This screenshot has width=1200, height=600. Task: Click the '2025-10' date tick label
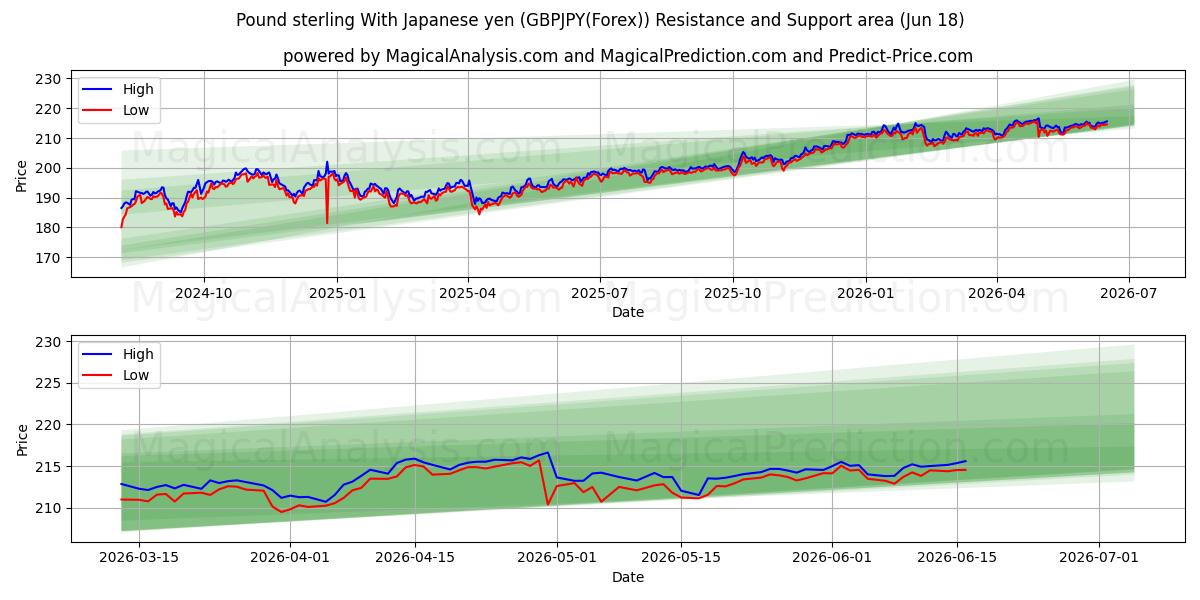point(733,294)
